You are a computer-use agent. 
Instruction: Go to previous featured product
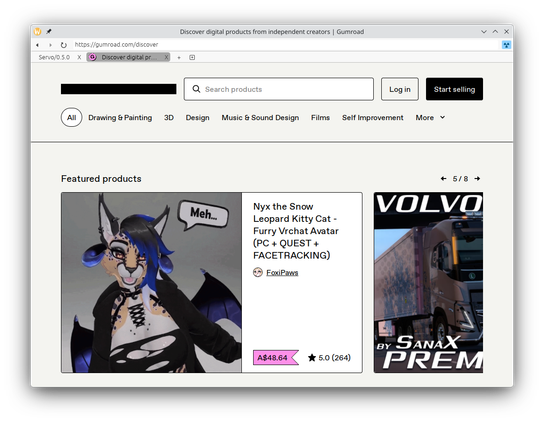coord(443,178)
